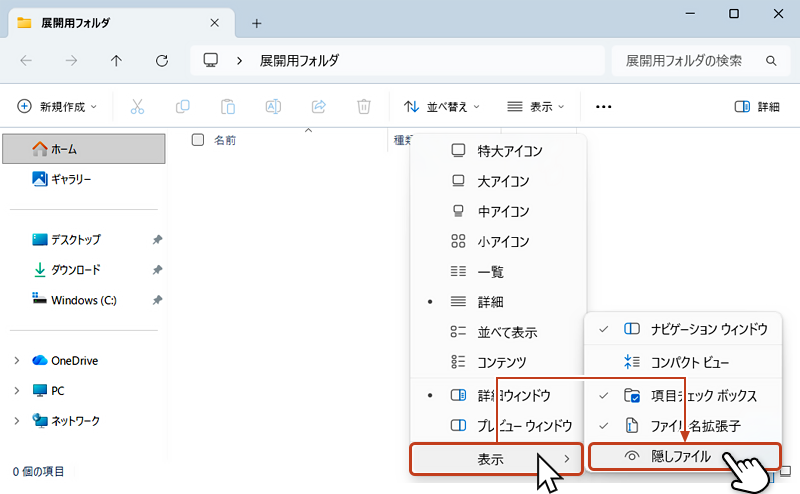Unpin デスクトップ using its pin icon

tap(157, 239)
